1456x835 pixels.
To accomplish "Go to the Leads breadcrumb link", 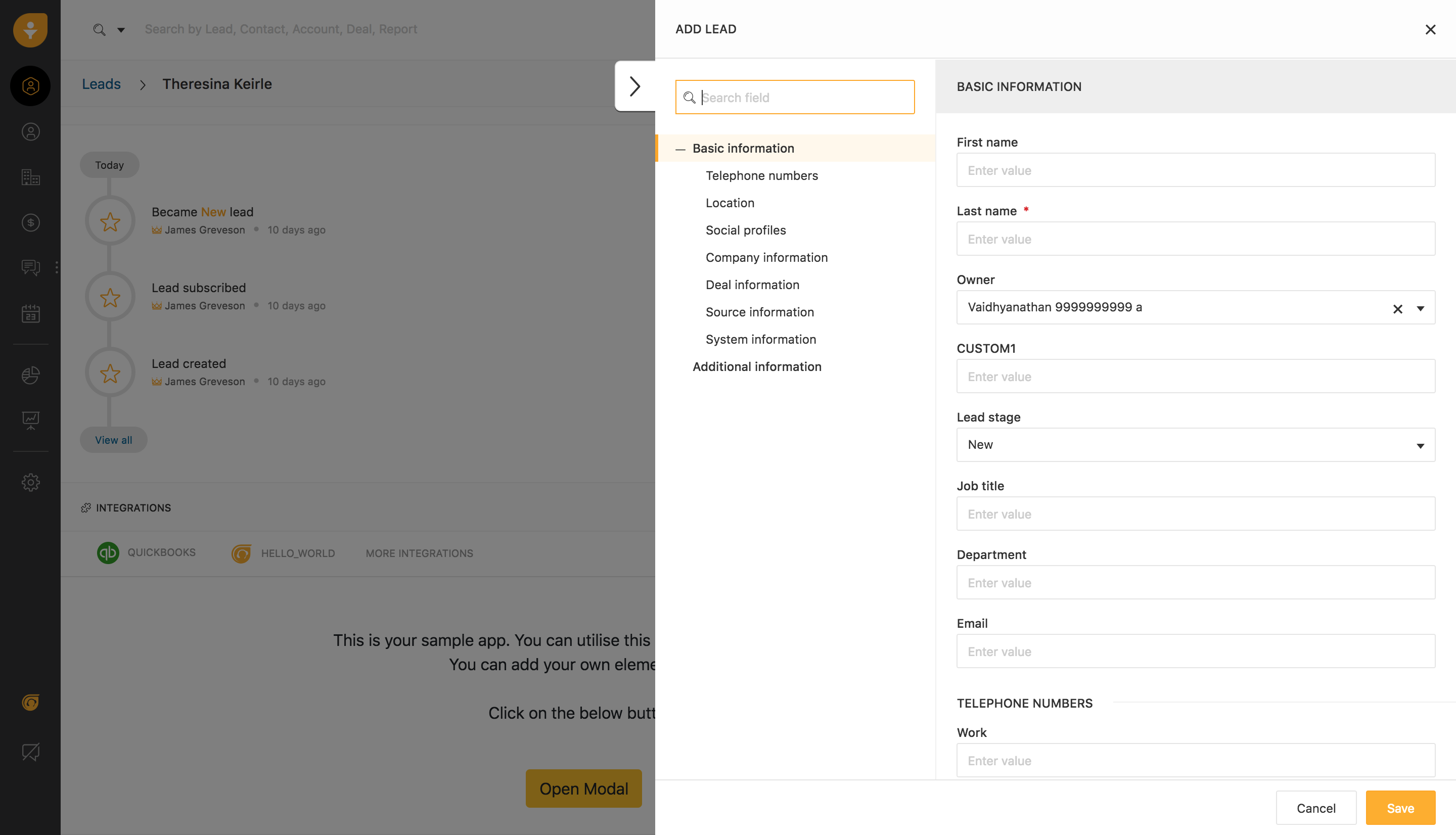I will (101, 84).
